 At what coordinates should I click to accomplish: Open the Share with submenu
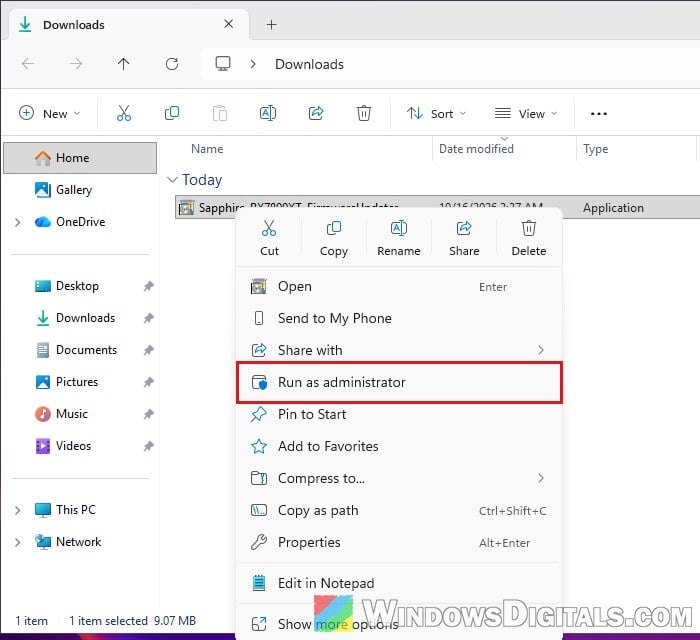click(x=399, y=350)
